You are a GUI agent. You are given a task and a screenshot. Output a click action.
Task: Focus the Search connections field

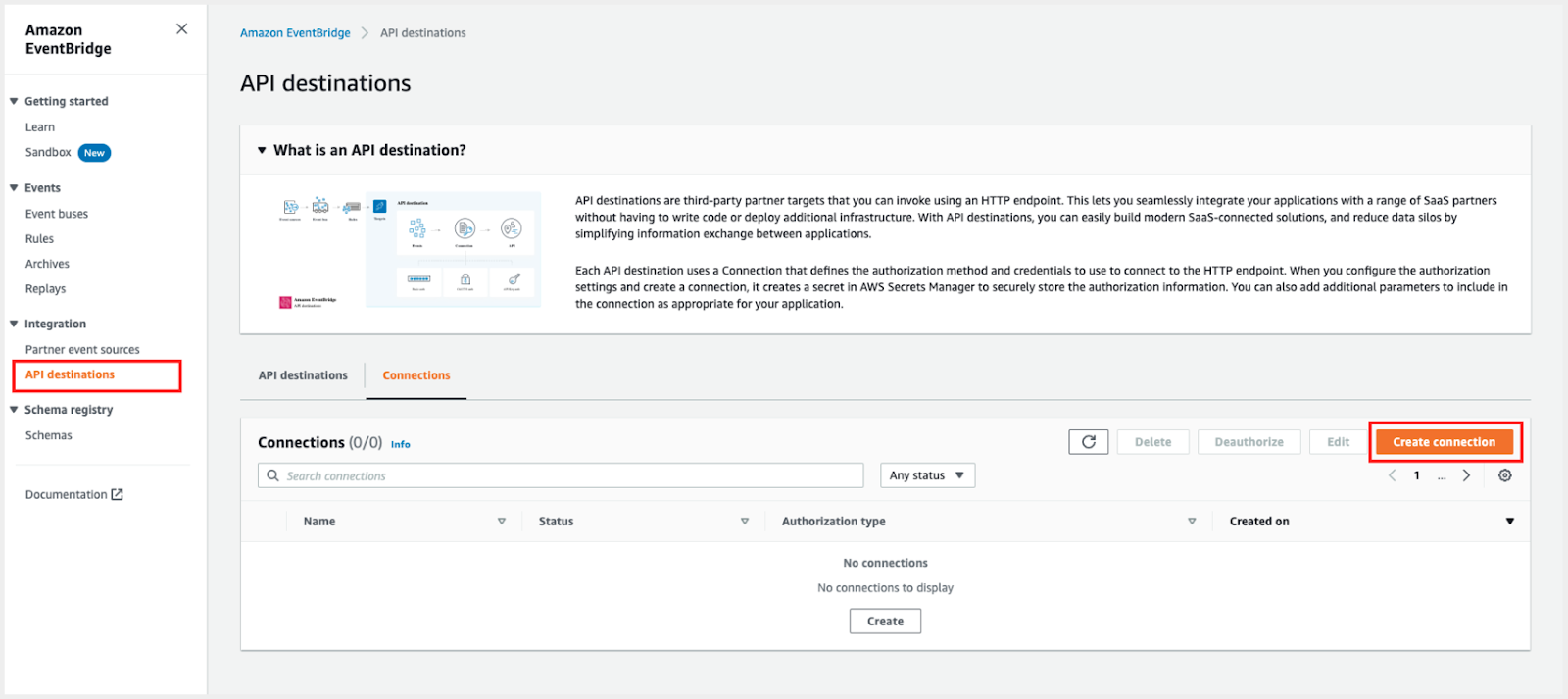pos(561,475)
